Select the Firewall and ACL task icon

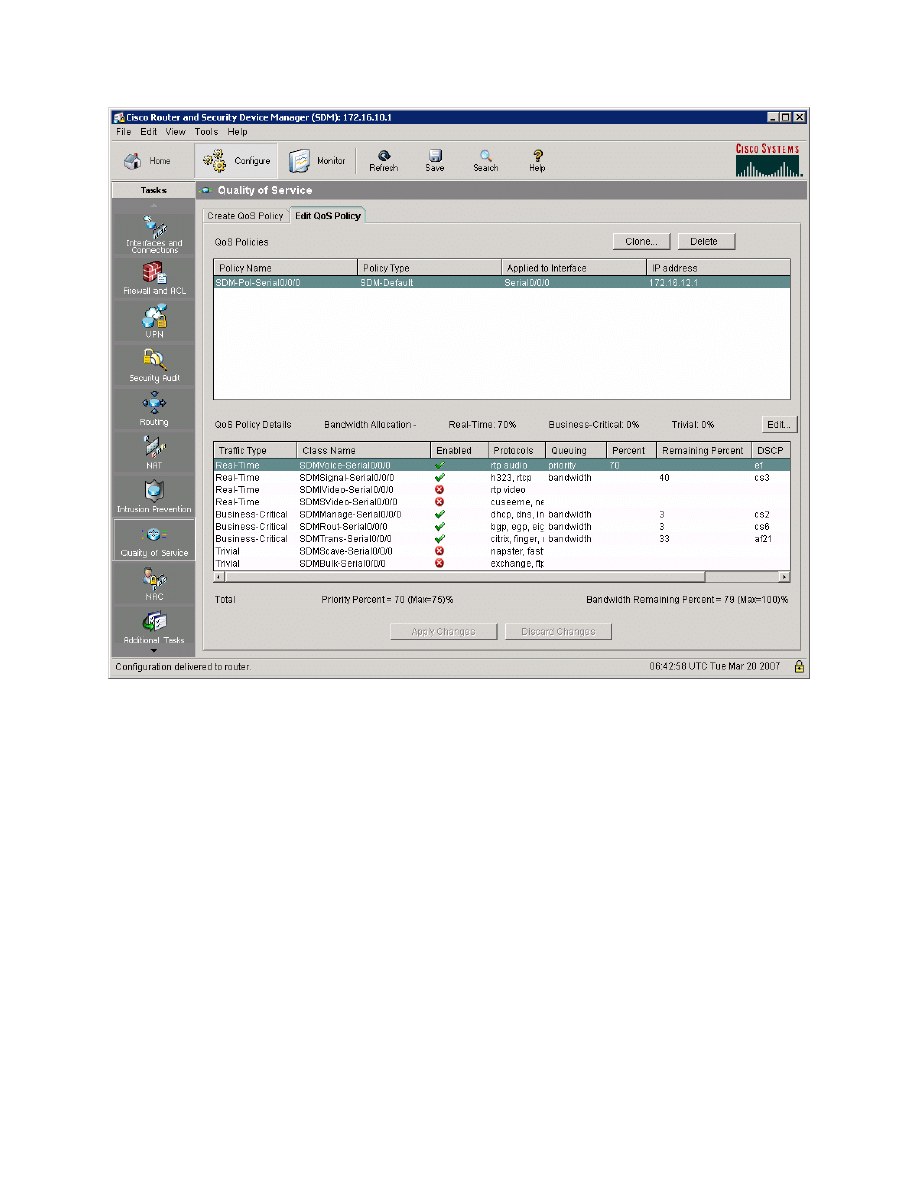154,276
